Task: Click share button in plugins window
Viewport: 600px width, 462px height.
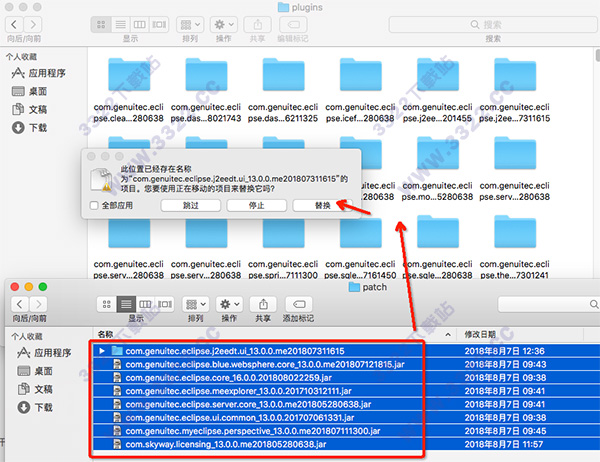Action: [258, 25]
